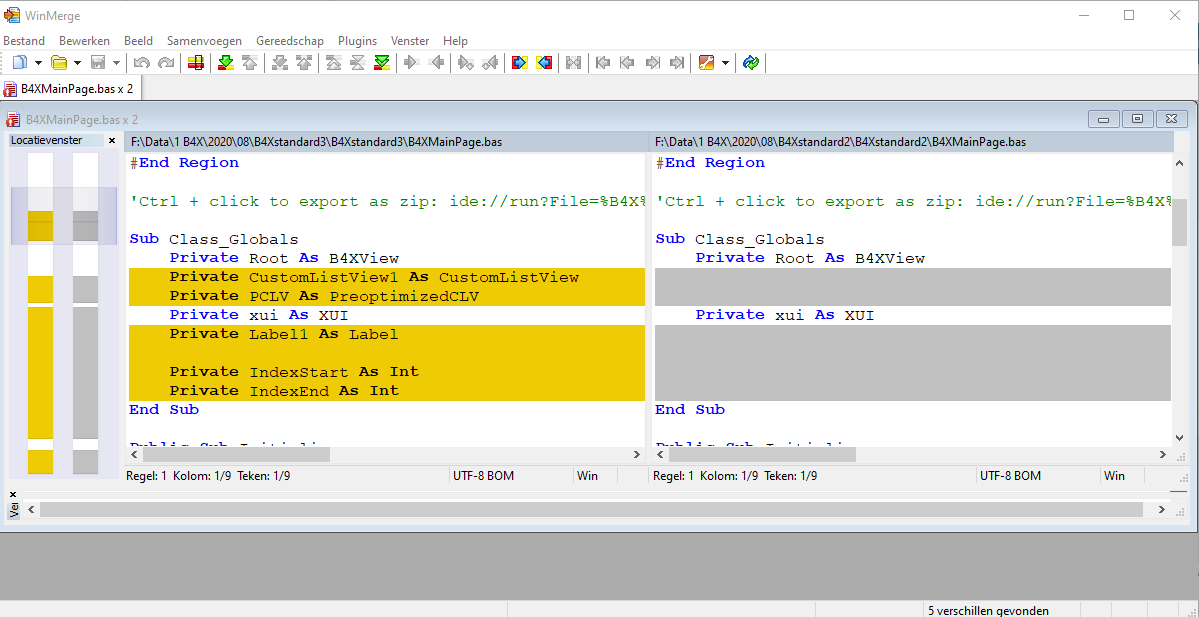This screenshot has height=617, width=1199.
Task: Select the B4XMainPage.bas x 2 document tab
Action: click(70, 89)
